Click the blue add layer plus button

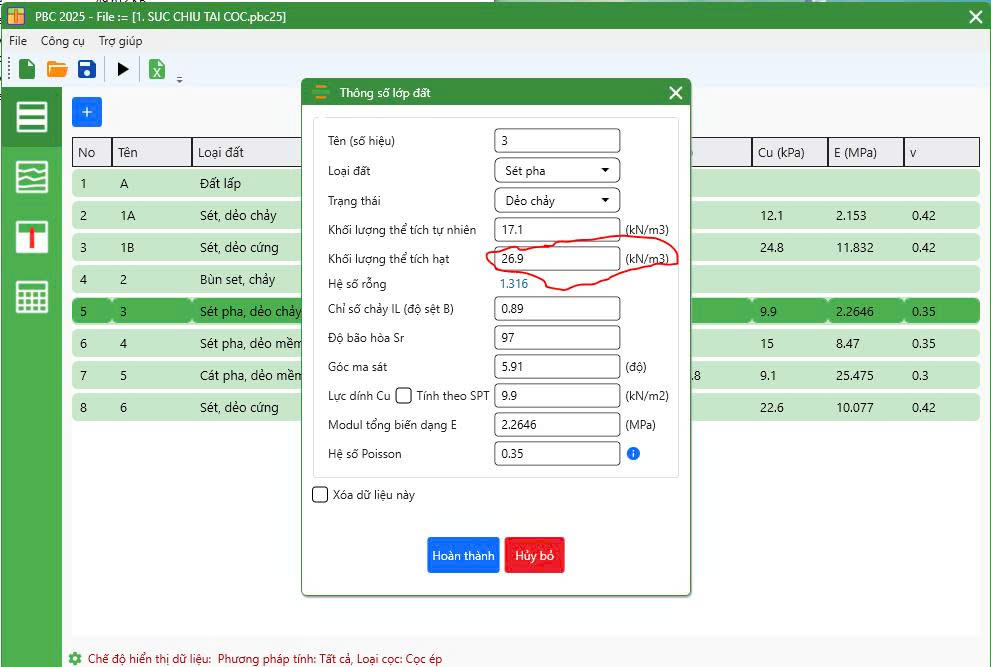[87, 112]
